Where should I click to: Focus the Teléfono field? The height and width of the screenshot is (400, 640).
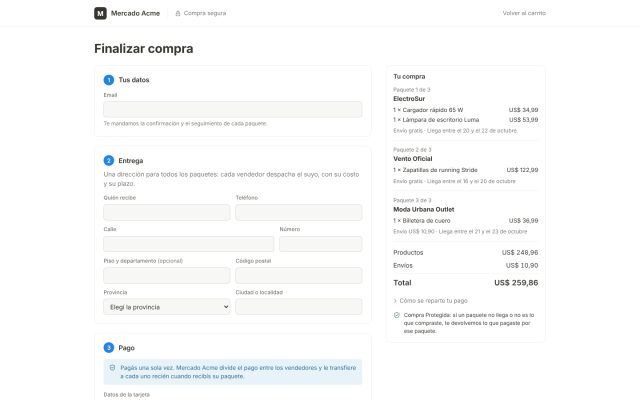click(299, 212)
